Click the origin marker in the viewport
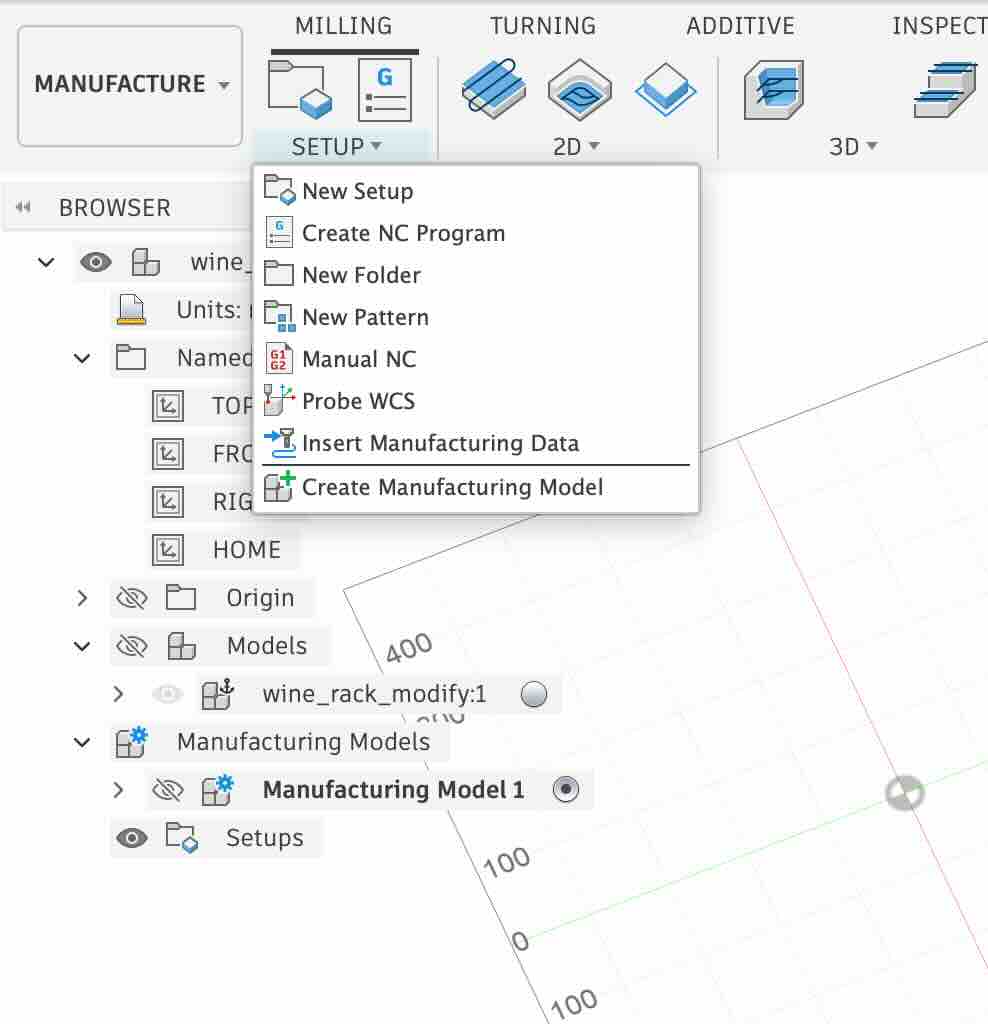Viewport: 988px width, 1024px height. point(904,793)
